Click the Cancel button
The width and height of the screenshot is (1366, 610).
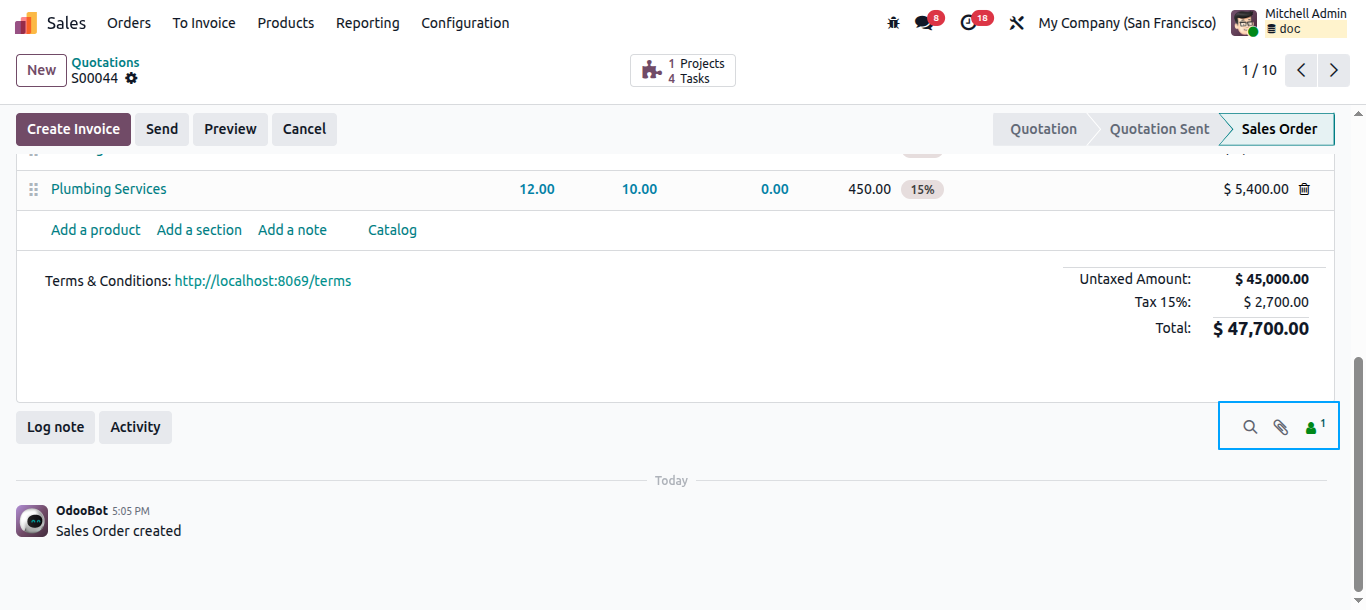click(x=304, y=129)
